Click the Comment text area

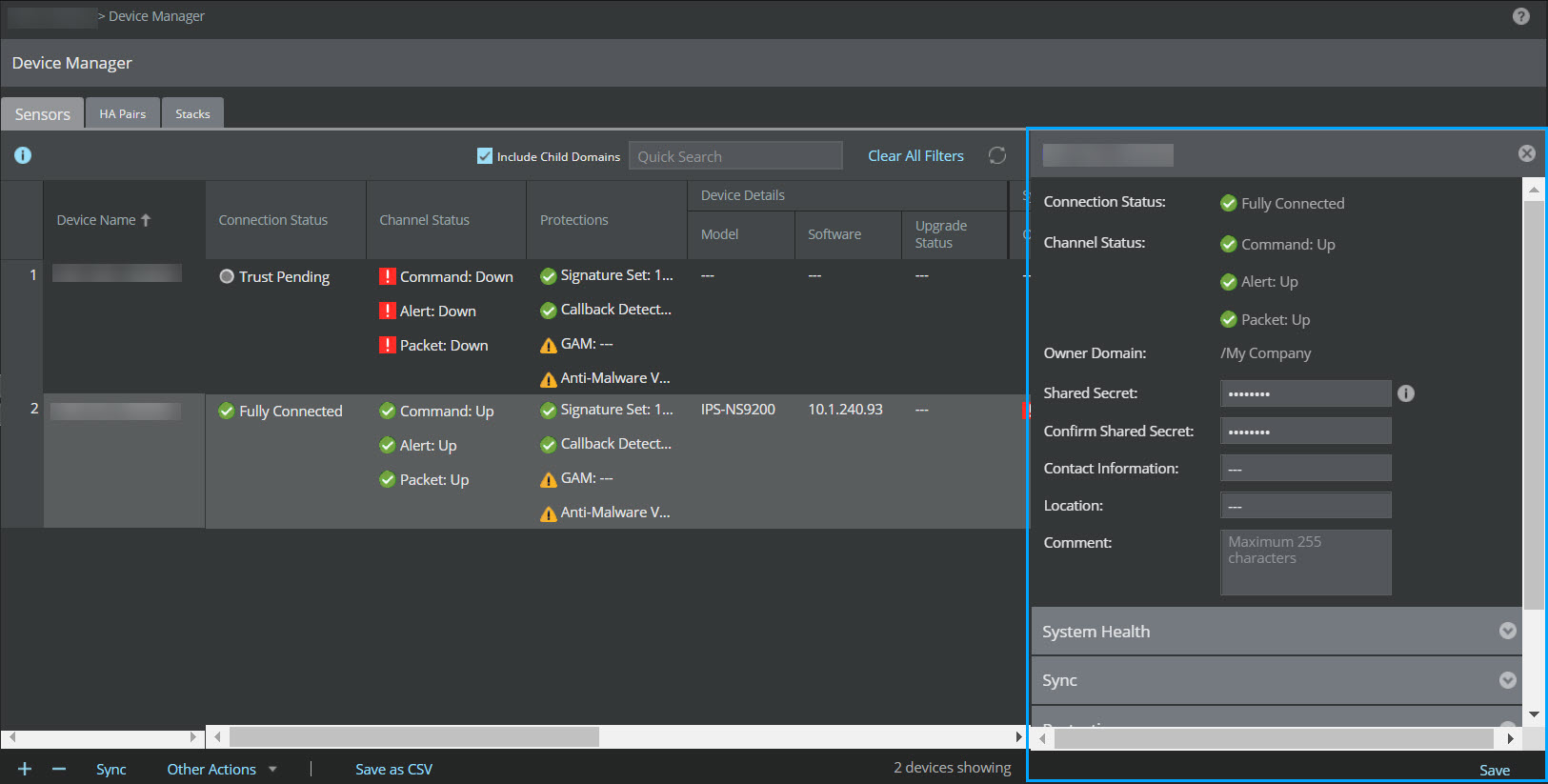[x=1305, y=562]
